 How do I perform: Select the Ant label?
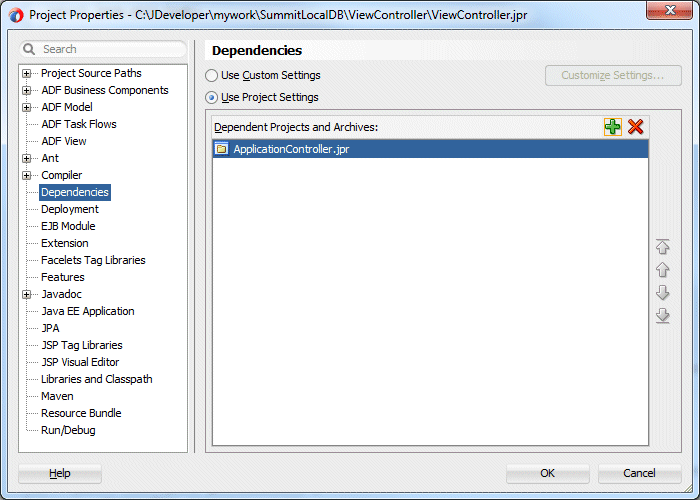point(50,158)
